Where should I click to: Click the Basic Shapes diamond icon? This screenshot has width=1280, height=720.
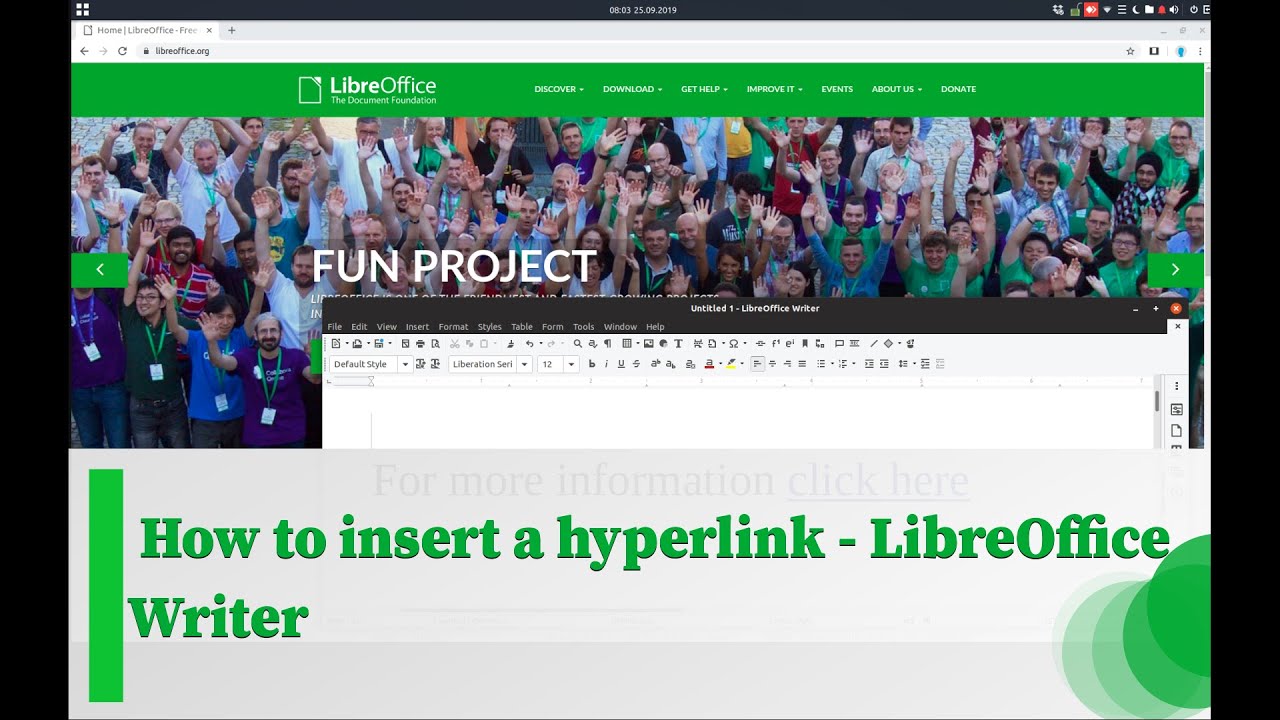click(x=888, y=343)
